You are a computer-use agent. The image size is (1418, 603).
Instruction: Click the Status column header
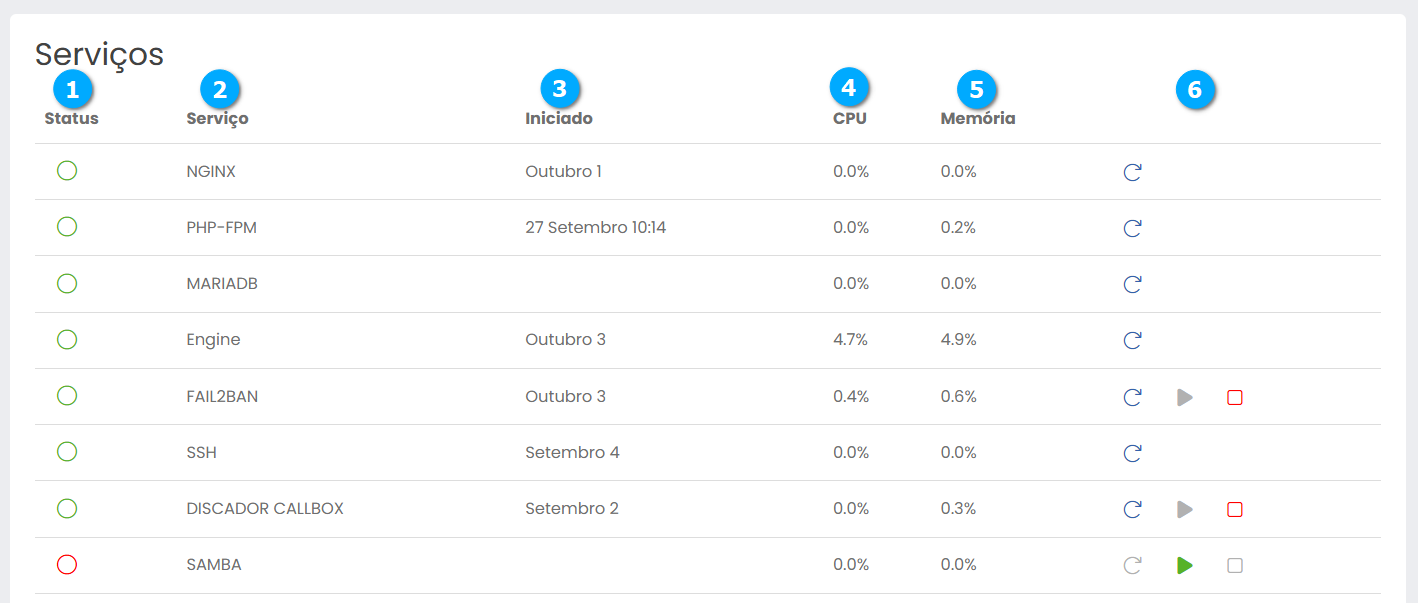tap(72, 118)
